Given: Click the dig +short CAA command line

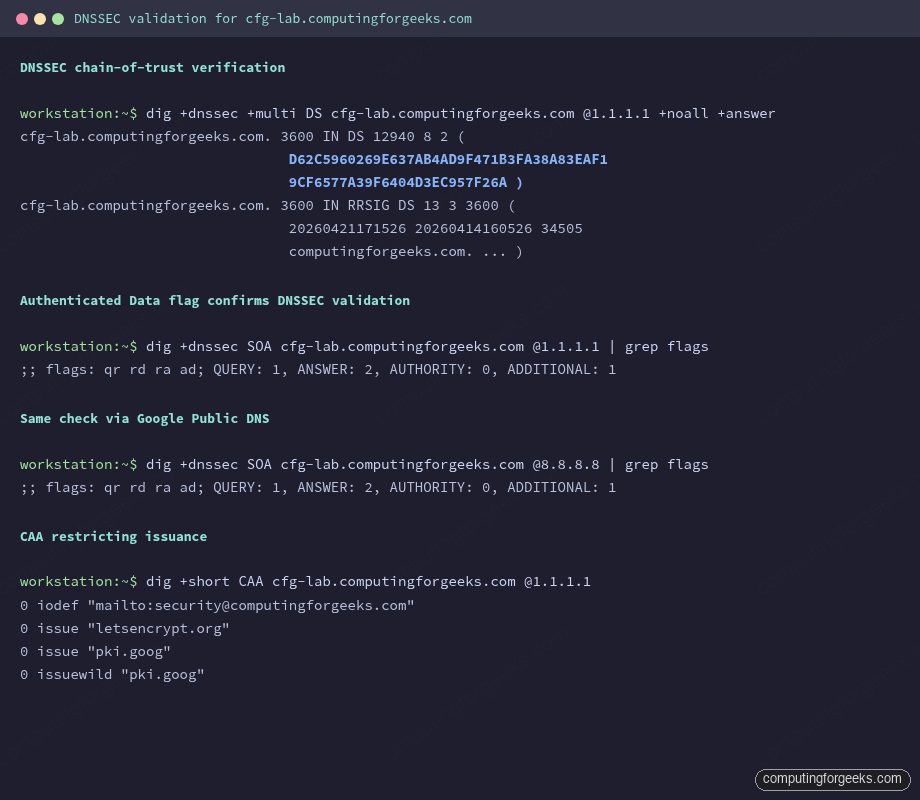Looking at the screenshot, I should point(305,581).
